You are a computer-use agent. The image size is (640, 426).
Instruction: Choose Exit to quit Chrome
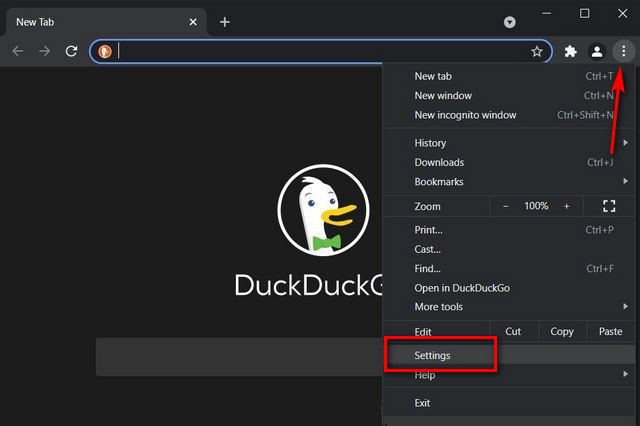509,403
